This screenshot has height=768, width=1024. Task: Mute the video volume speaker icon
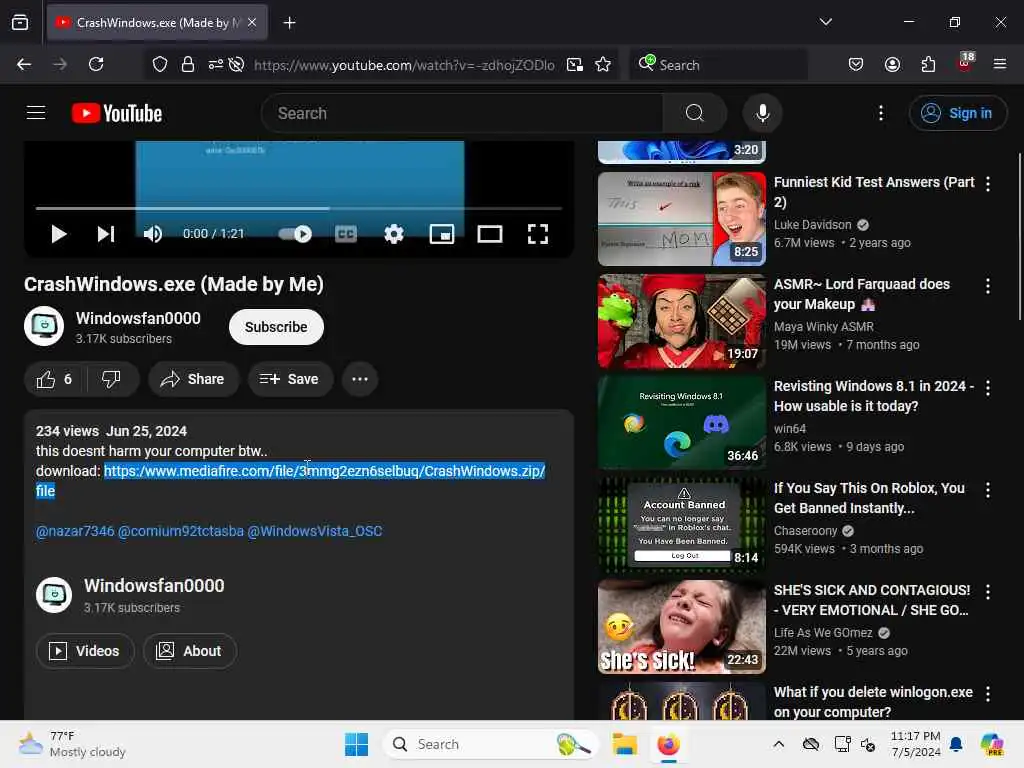pyautogui.click(x=153, y=234)
